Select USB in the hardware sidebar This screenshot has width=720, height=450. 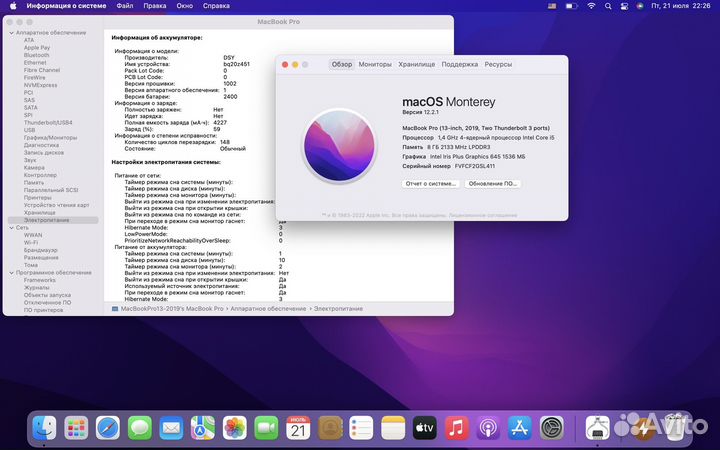pyautogui.click(x=29, y=130)
